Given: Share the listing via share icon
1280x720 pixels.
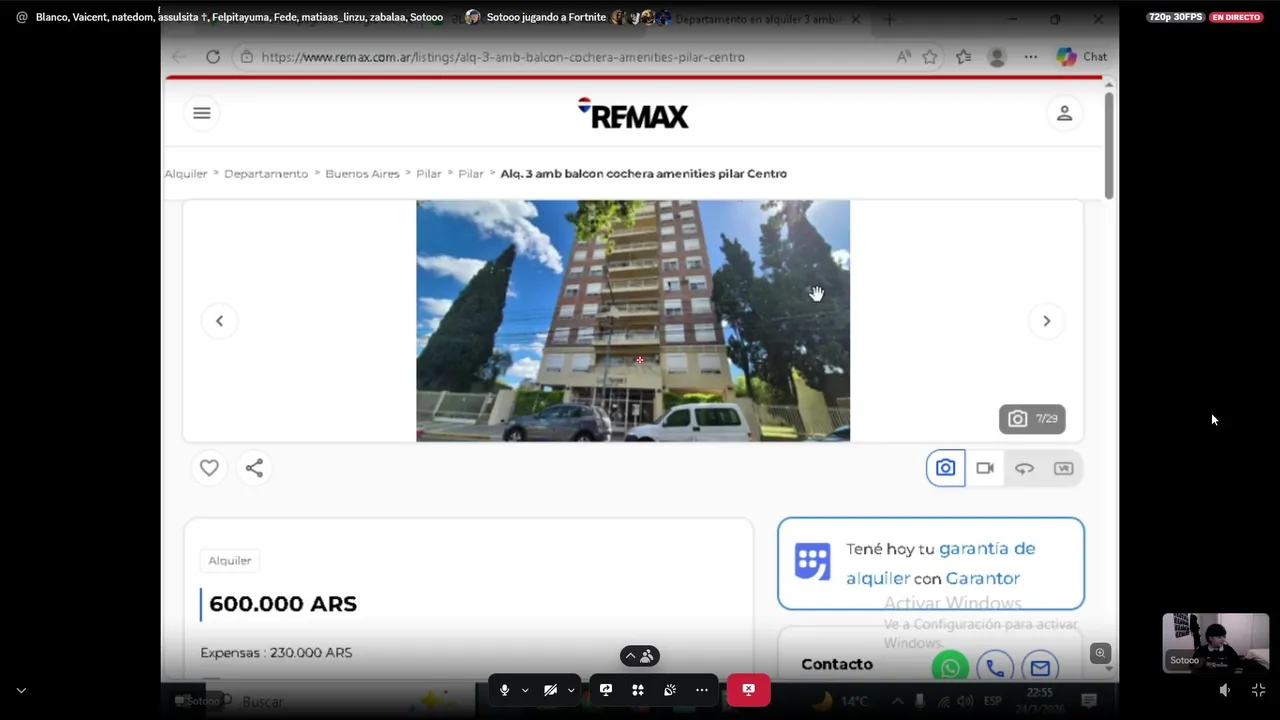Looking at the screenshot, I should [x=254, y=468].
